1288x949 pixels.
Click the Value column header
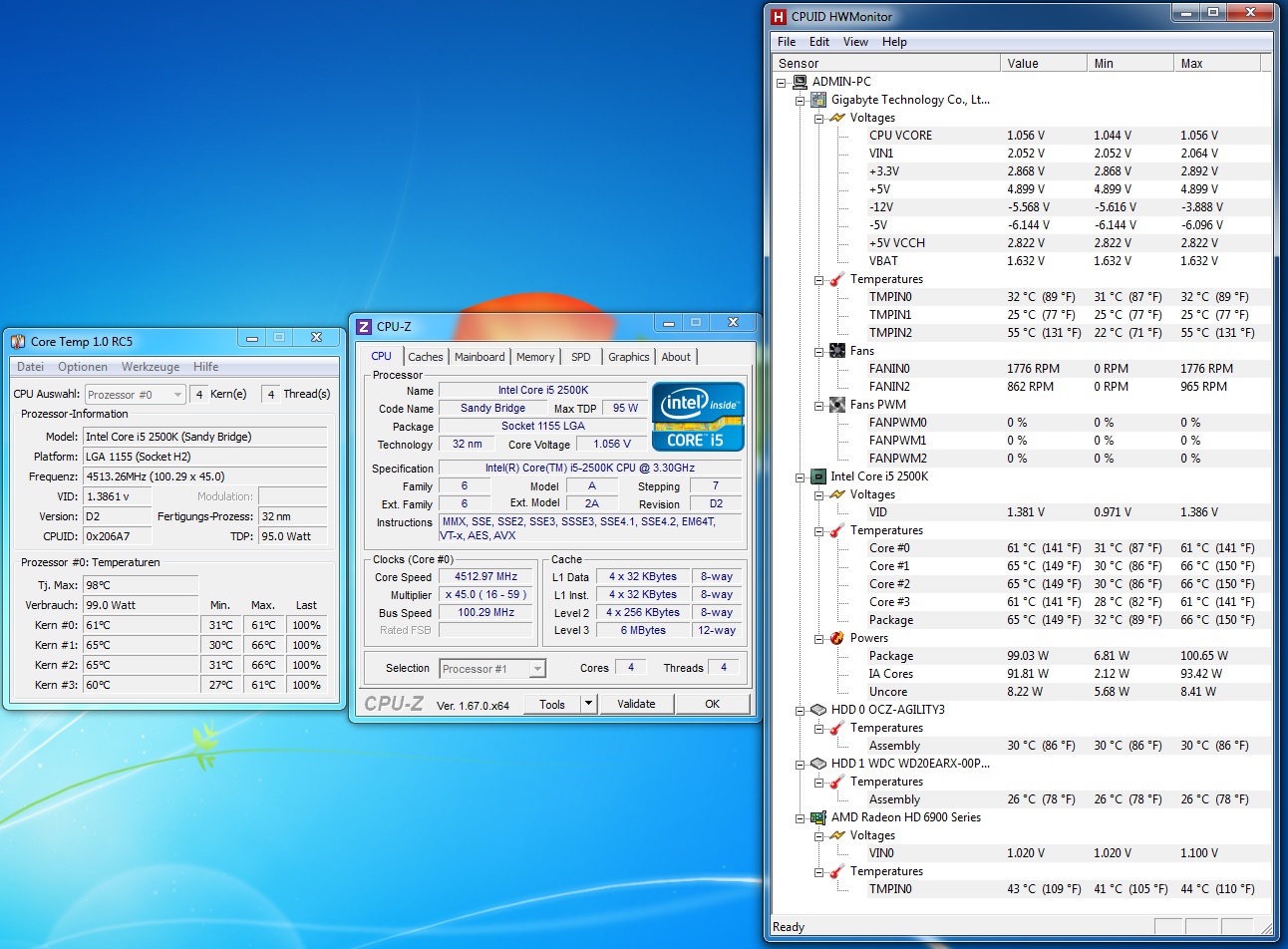1043,63
